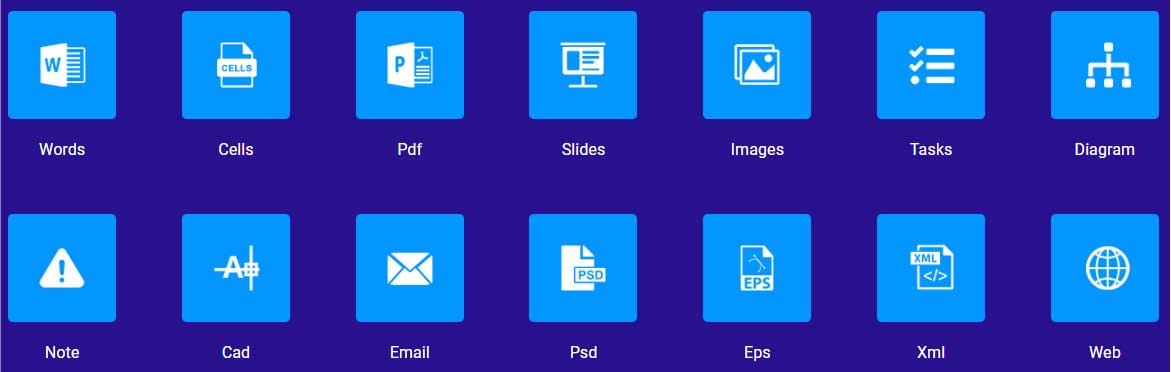Click the Pdf text label
1171x372 pixels.
pyautogui.click(x=410, y=149)
